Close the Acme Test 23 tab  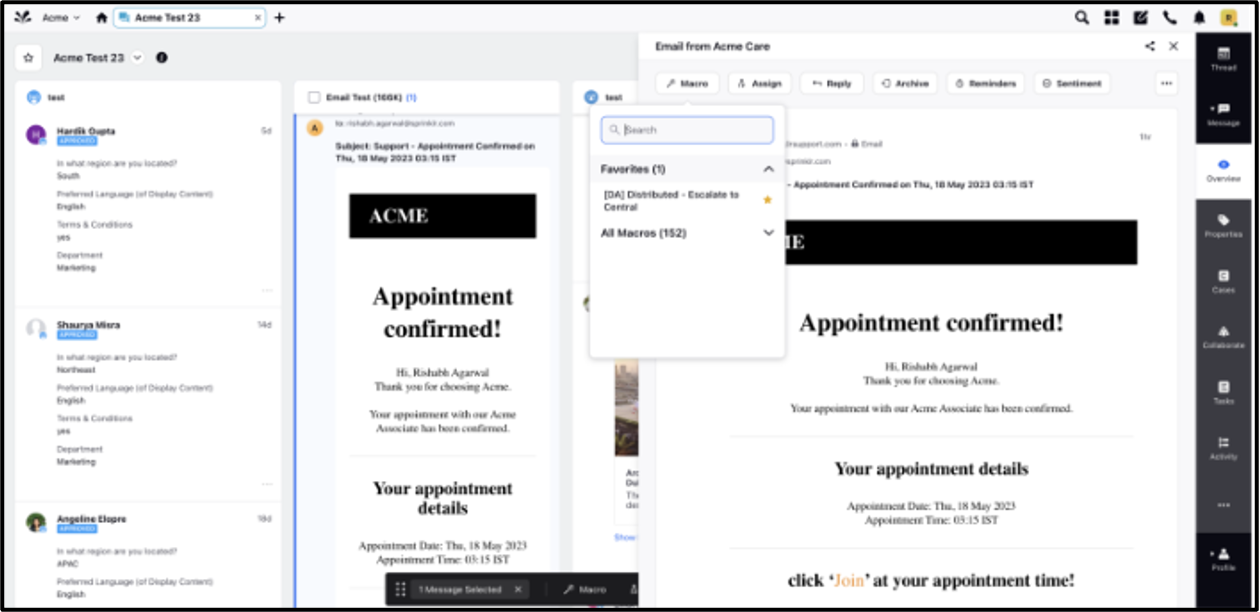[258, 18]
